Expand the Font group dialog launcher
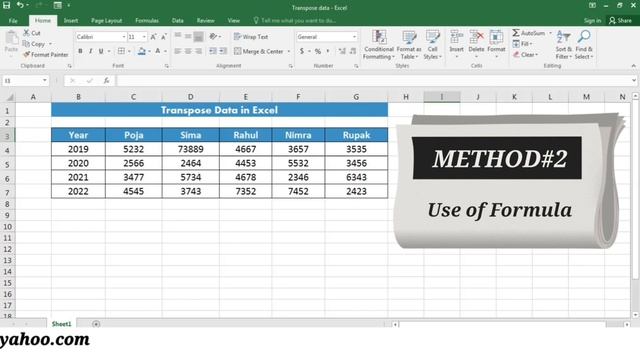This screenshot has width=640, height=360. click(167, 66)
